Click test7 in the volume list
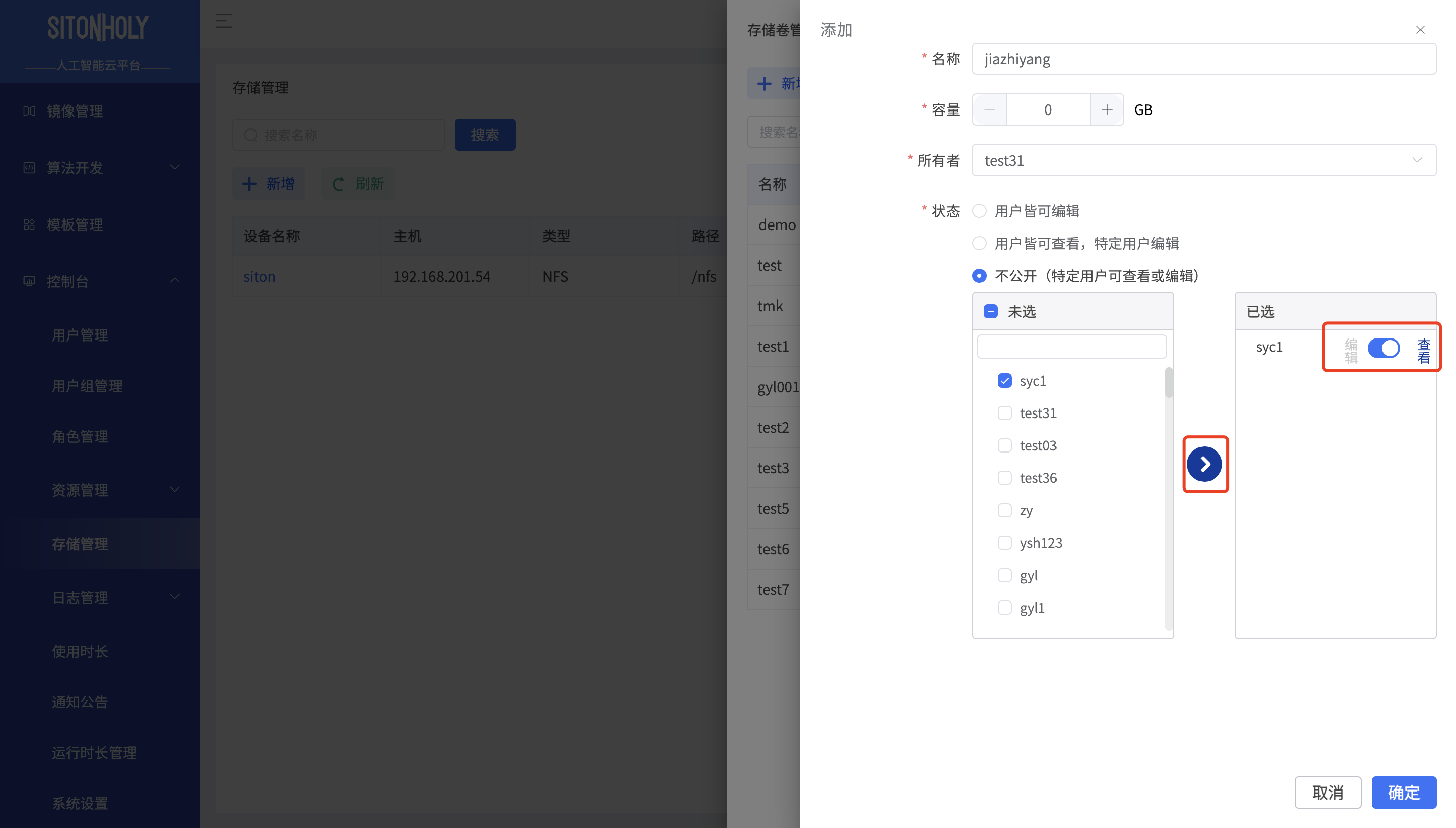This screenshot has height=828, width=1456. pyautogui.click(x=773, y=590)
